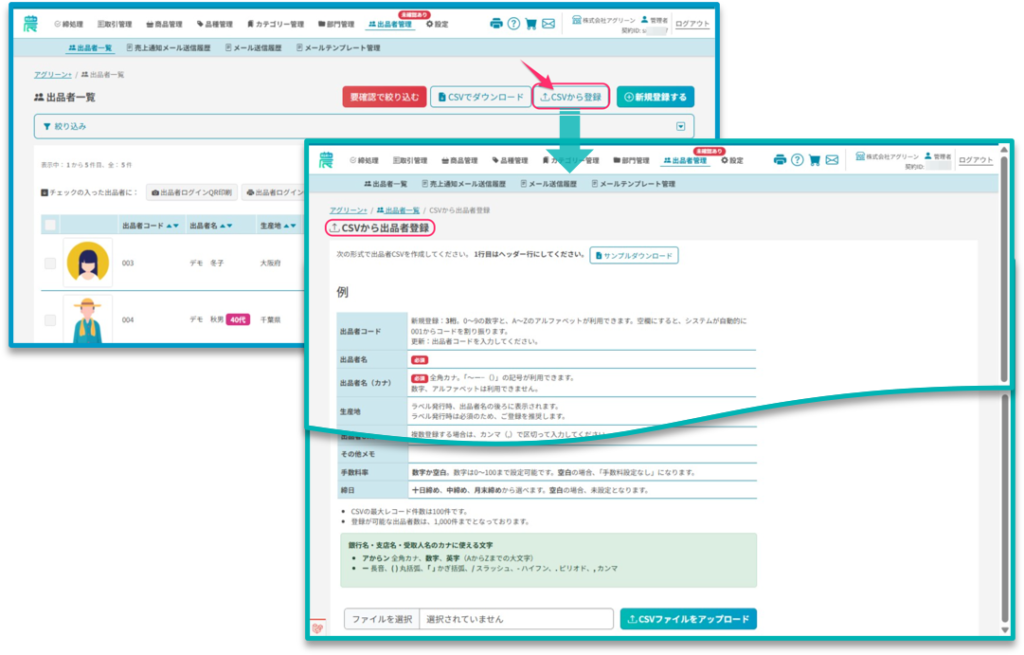Click the ファイルを選択 file chooser
Image resolution: width=1024 pixels, height=655 pixels.
(381, 619)
